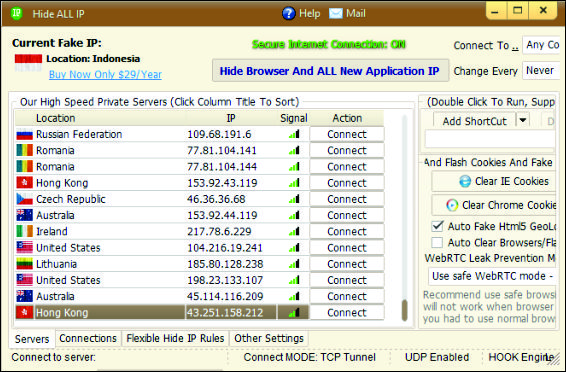Viewport: 566px width, 372px height.
Task: Enable Auto Clear Browsers/Flash checkbox
Action: pos(437,242)
